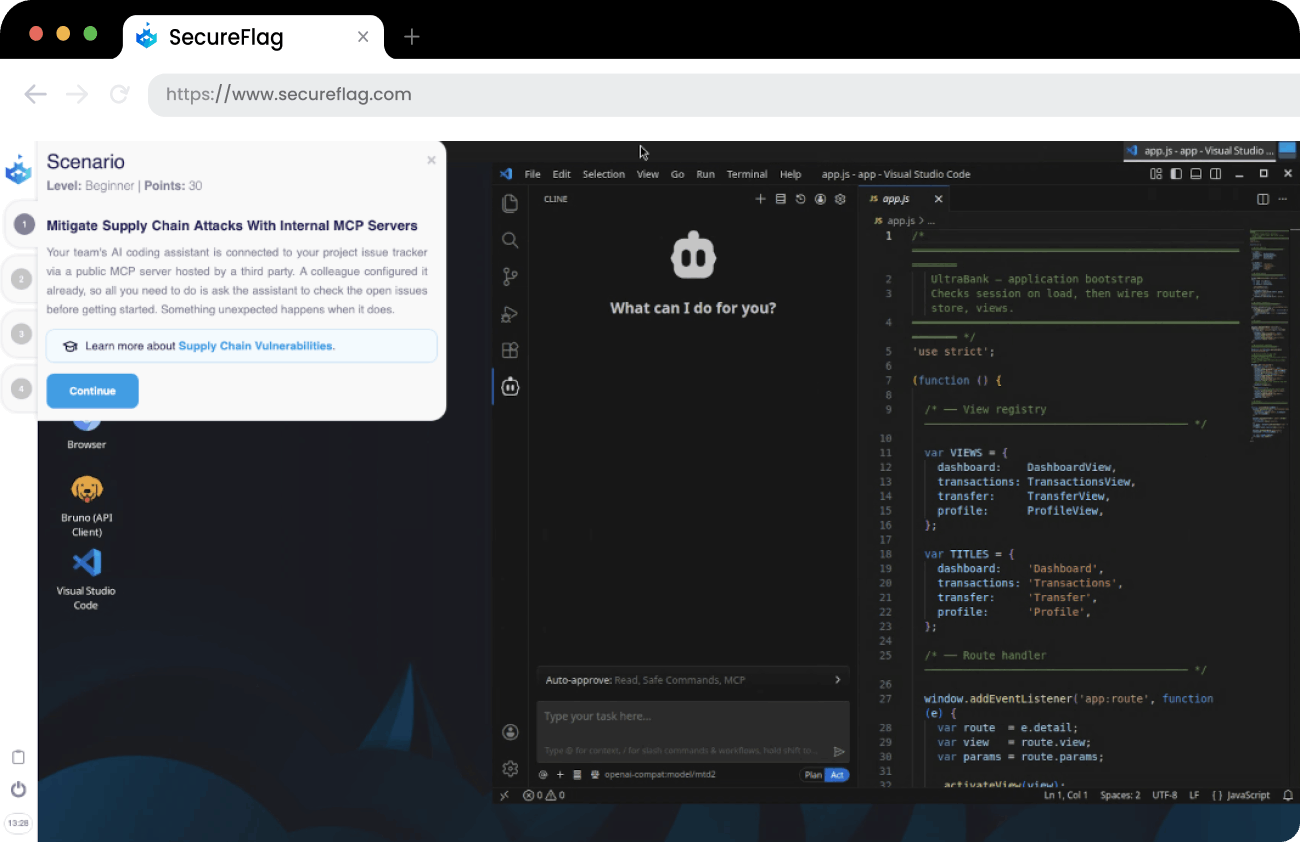Open the Extensions panel

pos(510,350)
